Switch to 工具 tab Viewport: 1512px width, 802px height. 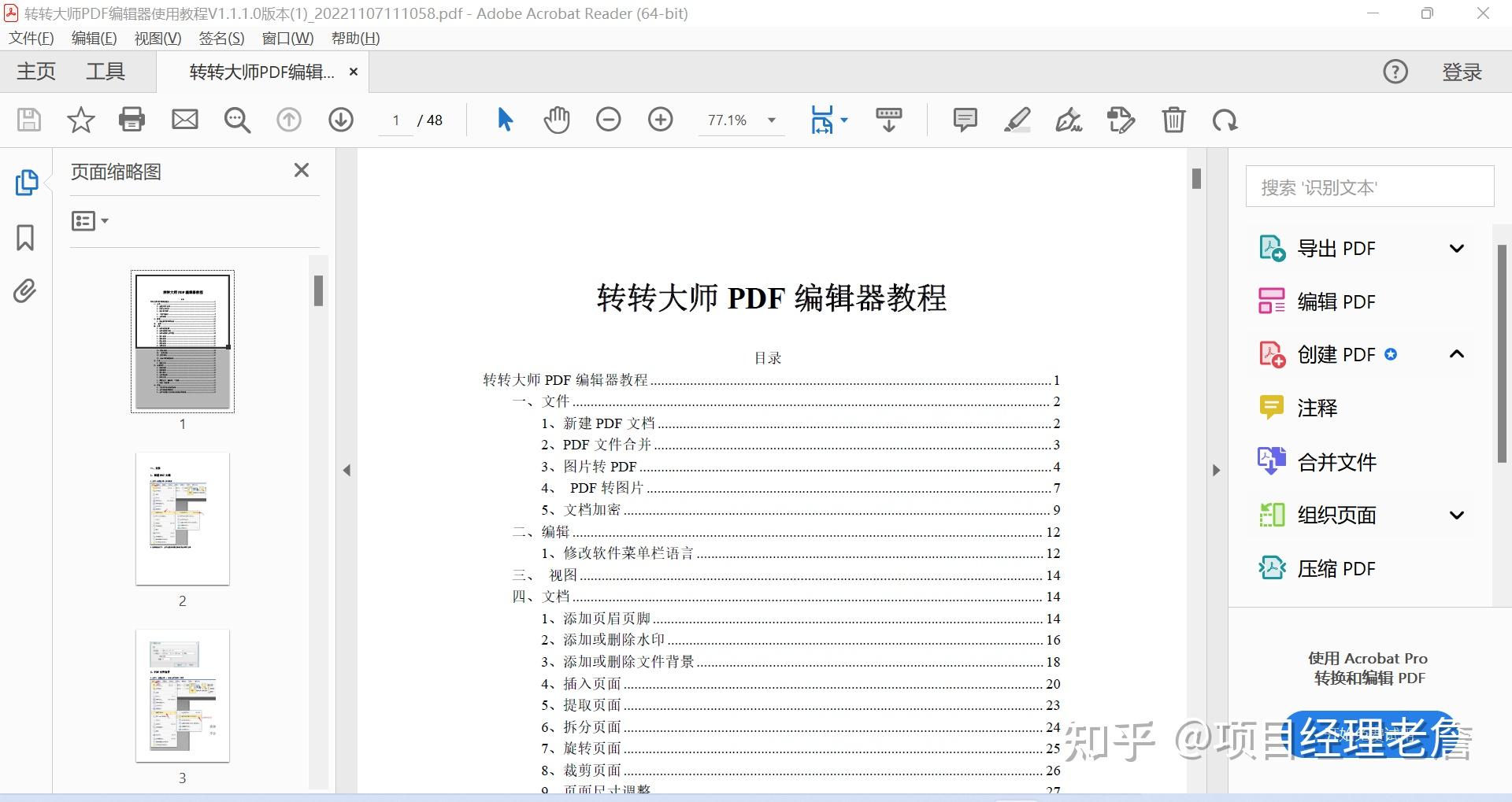click(x=106, y=72)
